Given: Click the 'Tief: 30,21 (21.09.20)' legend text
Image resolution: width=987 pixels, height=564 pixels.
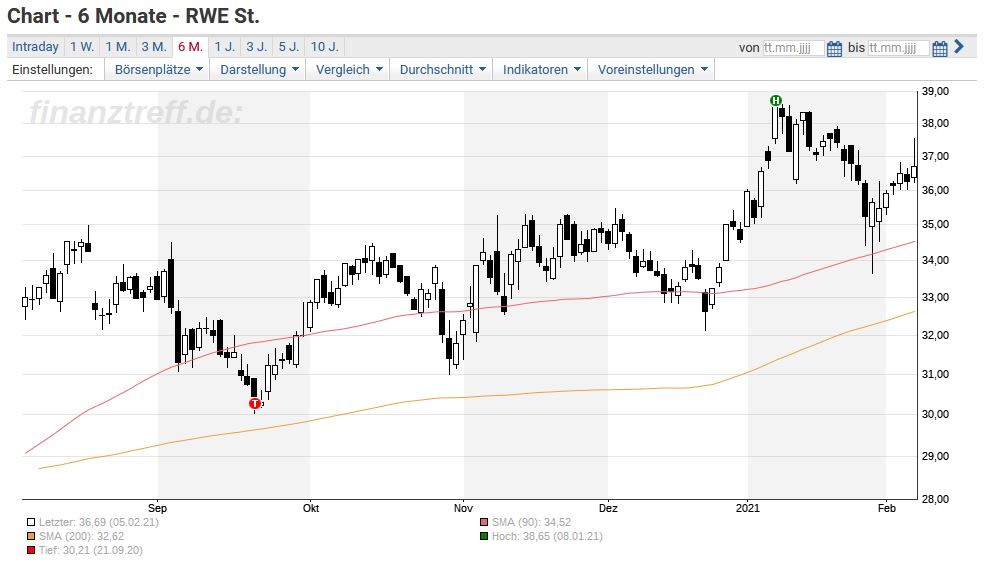Looking at the screenshot, I should click(x=91, y=551).
